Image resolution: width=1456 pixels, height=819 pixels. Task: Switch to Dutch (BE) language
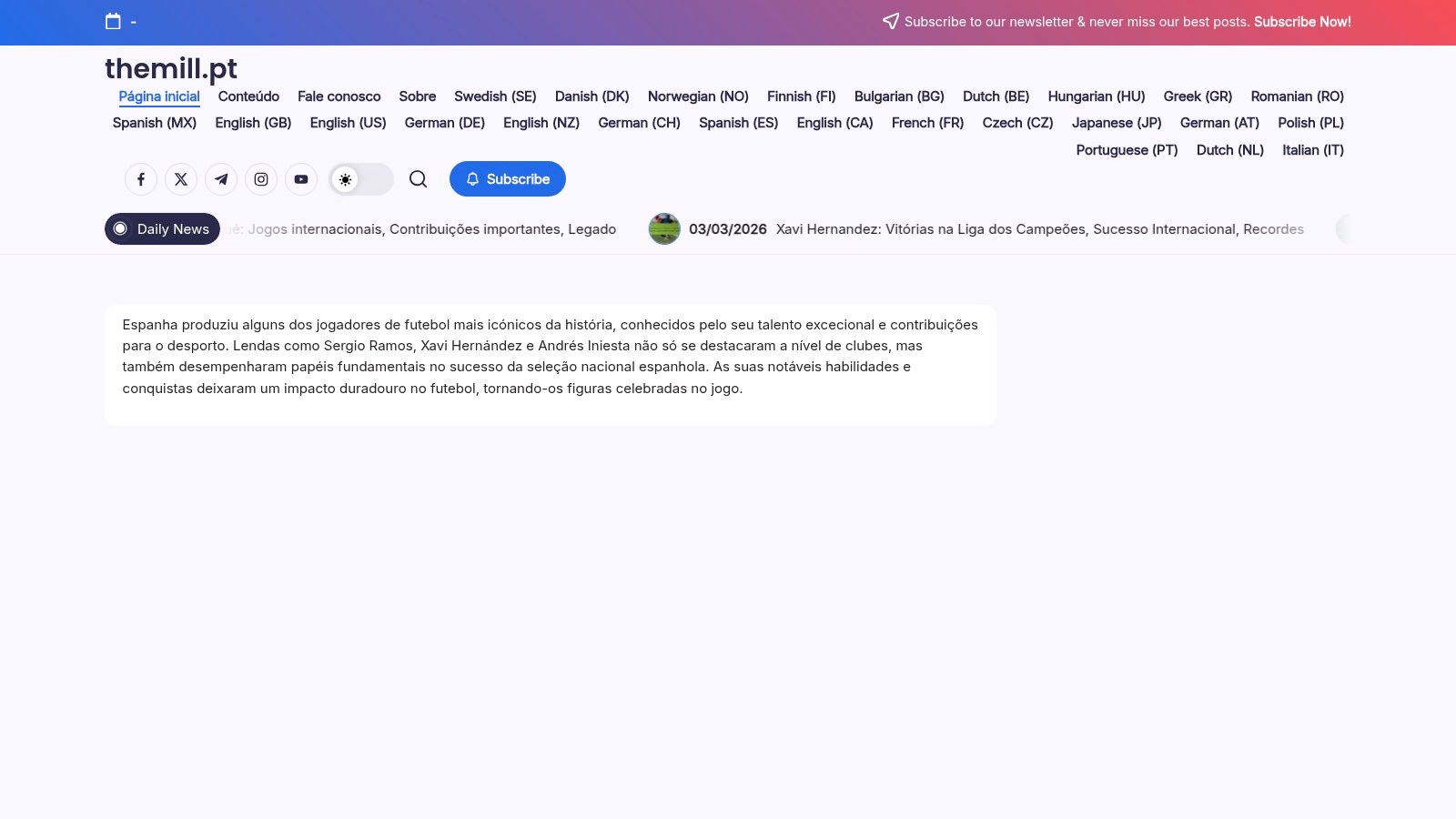(996, 96)
